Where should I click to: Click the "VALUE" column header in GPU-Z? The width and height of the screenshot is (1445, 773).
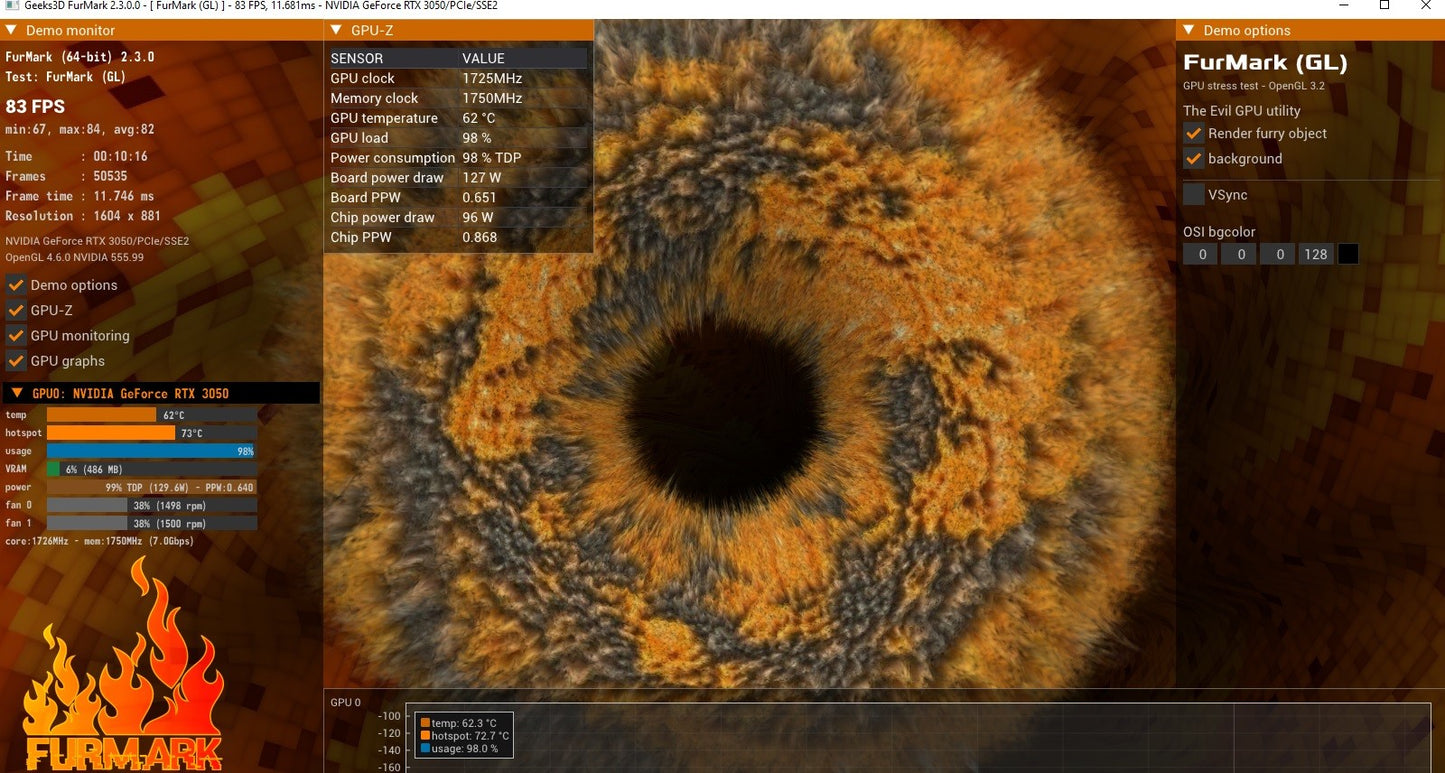tap(483, 58)
